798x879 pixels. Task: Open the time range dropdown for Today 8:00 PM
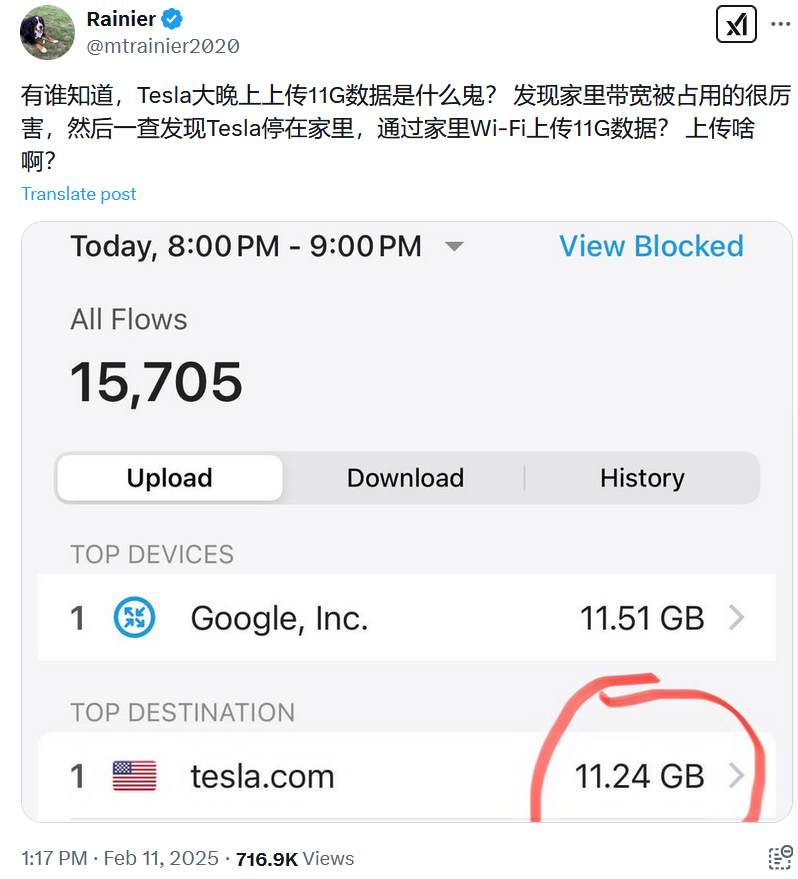[455, 246]
